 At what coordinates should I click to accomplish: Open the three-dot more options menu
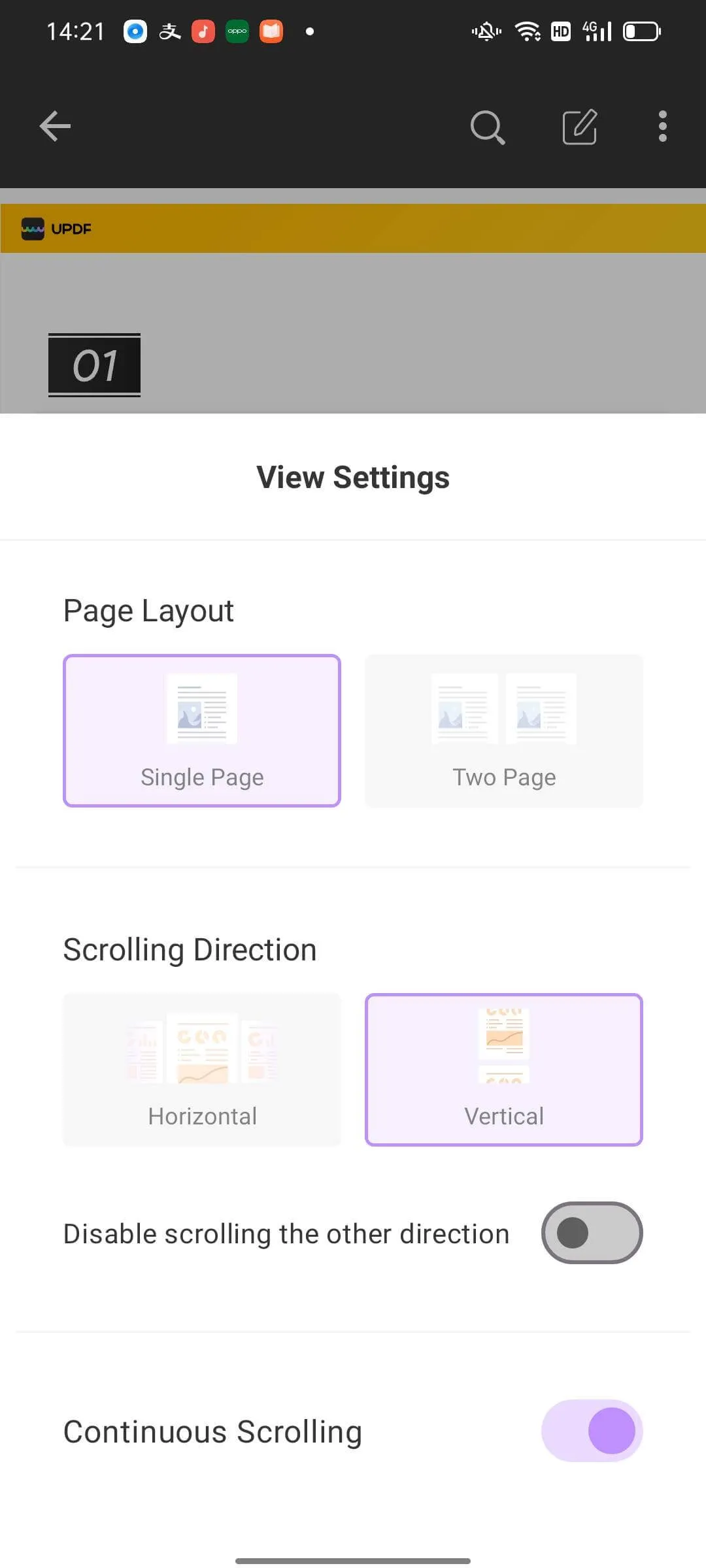(663, 126)
